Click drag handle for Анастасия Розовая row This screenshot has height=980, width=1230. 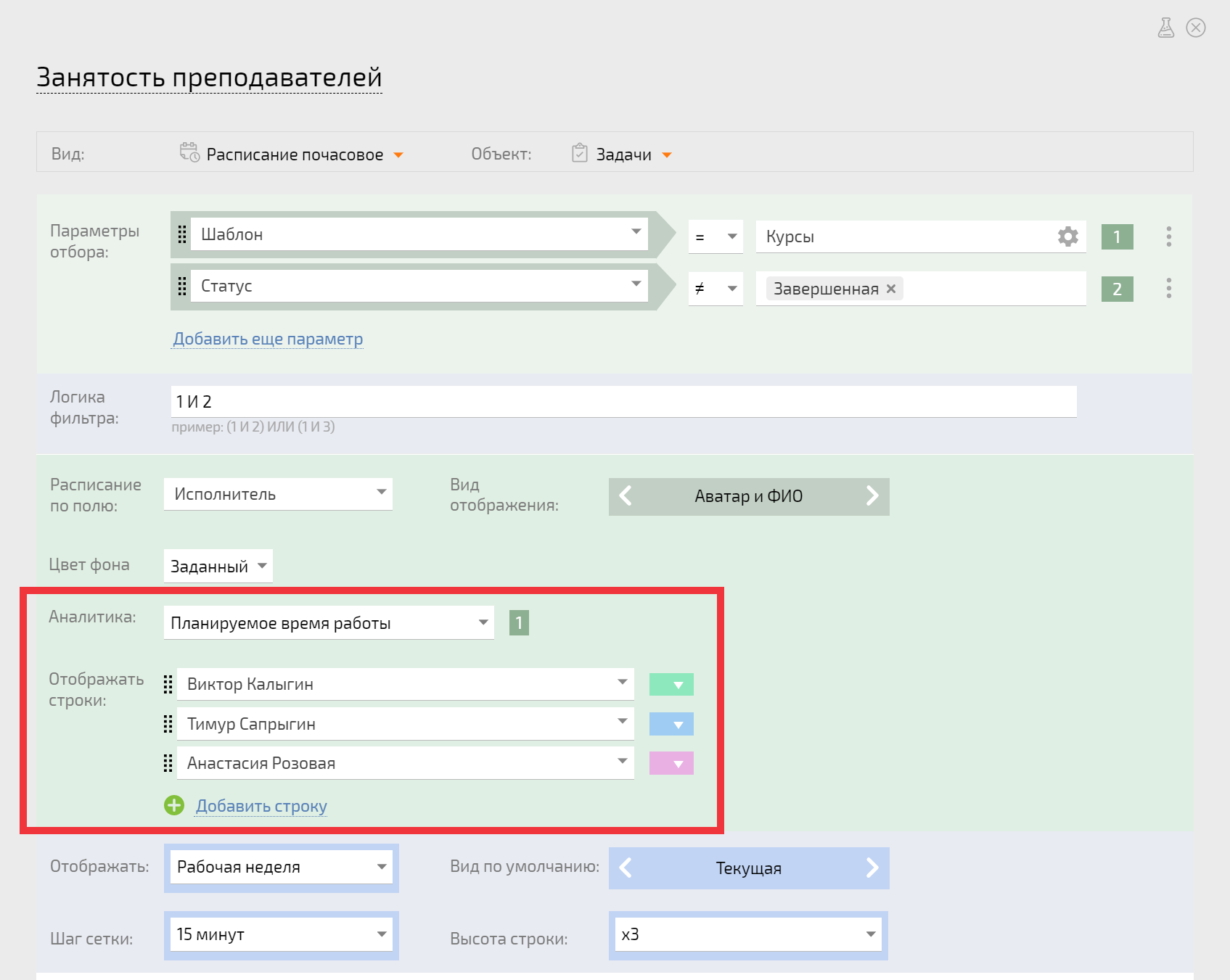(168, 763)
